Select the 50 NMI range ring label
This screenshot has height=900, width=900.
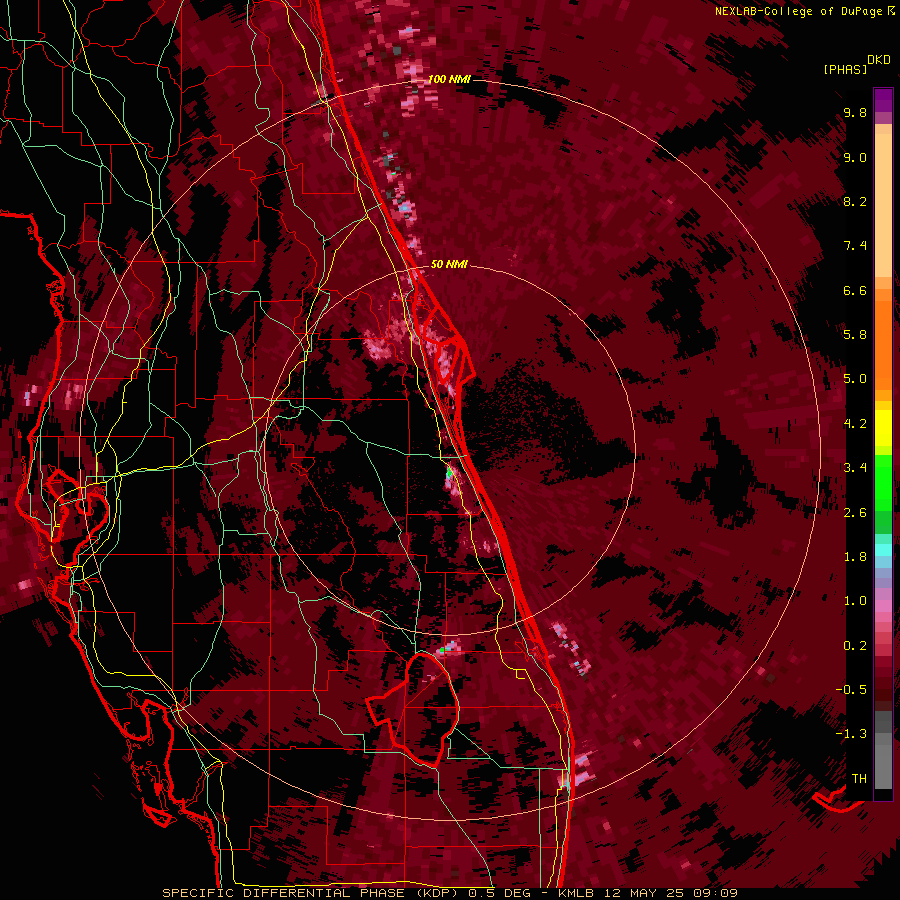coord(449,264)
